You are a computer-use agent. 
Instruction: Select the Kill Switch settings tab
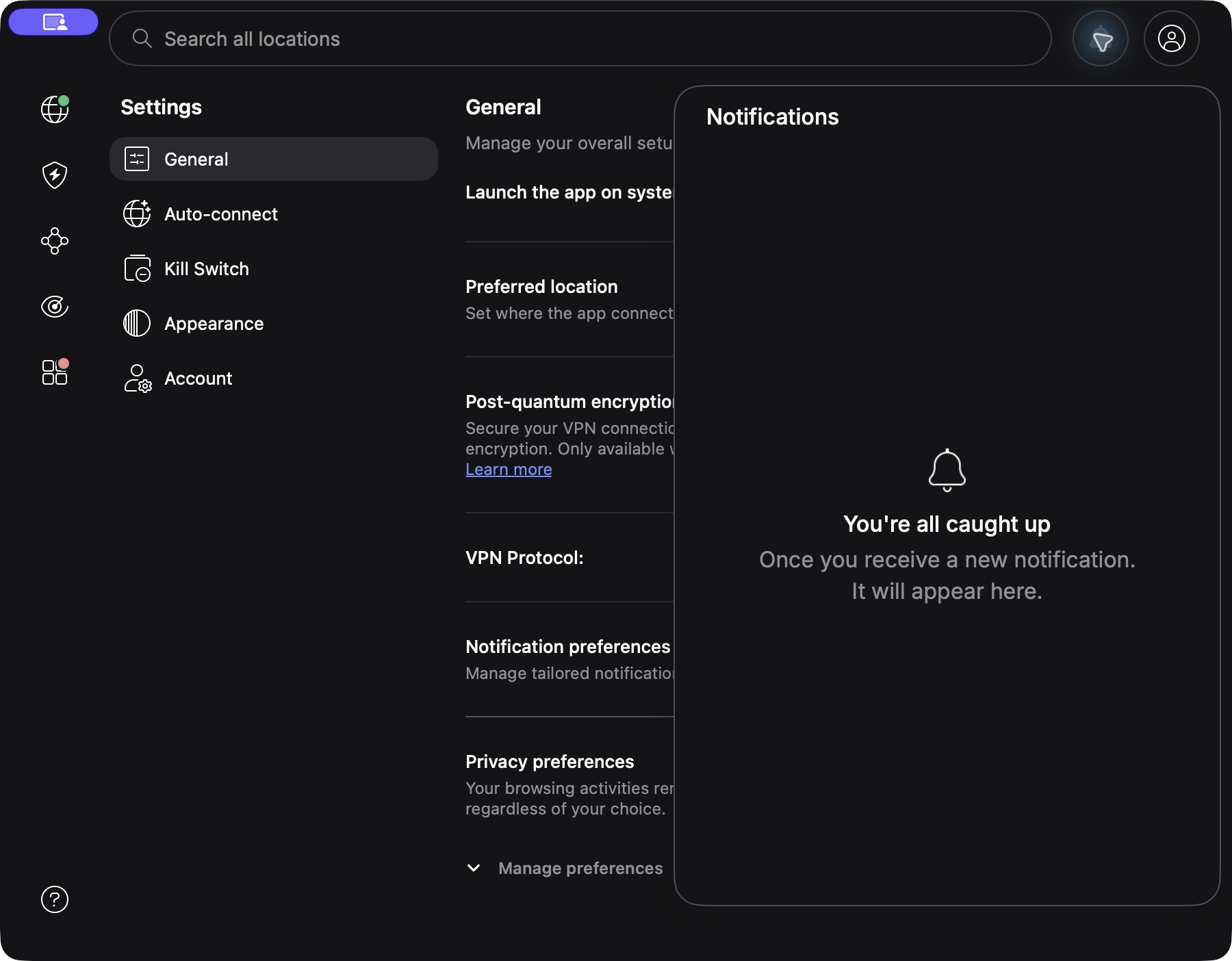click(274, 268)
